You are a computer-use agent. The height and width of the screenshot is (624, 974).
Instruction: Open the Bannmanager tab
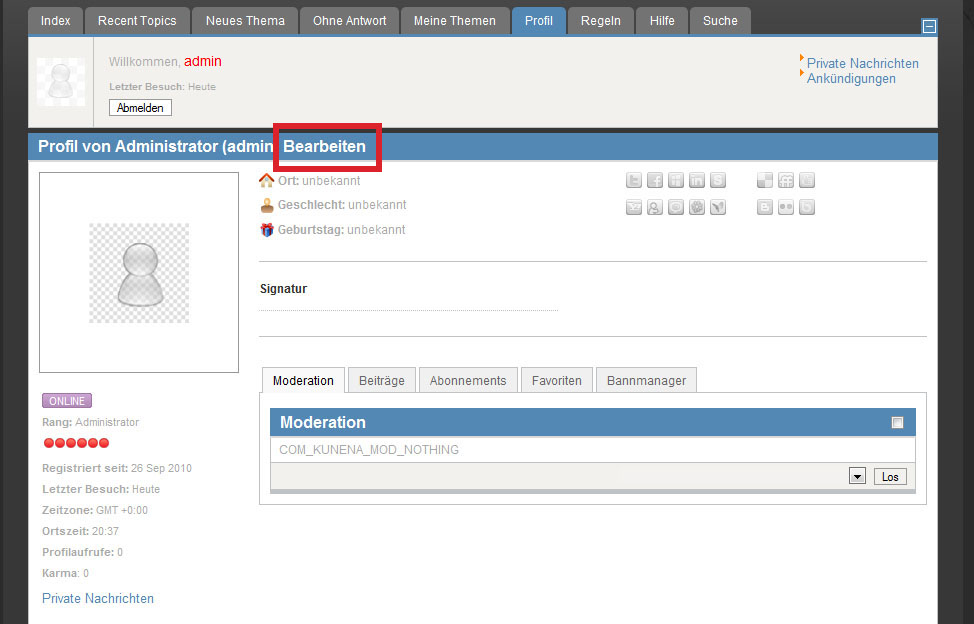(x=646, y=381)
